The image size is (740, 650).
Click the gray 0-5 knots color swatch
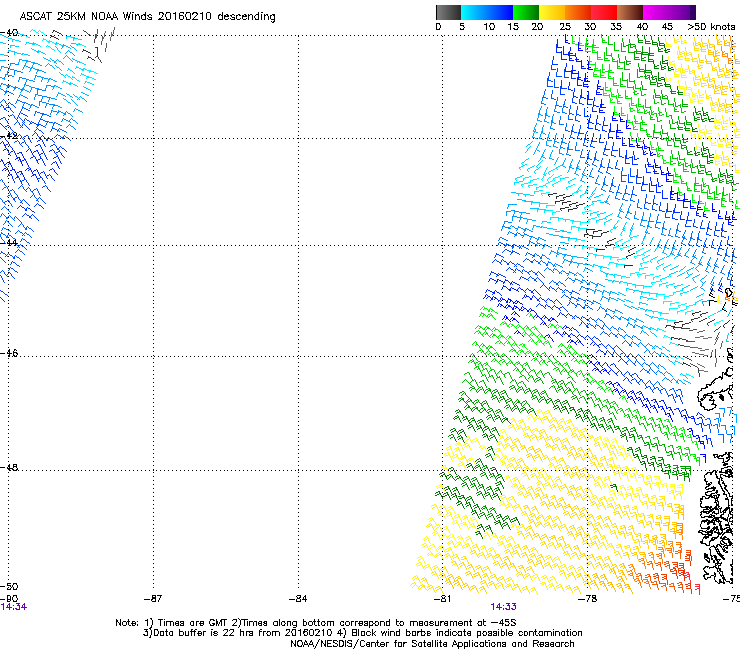pyautogui.click(x=448, y=12)
